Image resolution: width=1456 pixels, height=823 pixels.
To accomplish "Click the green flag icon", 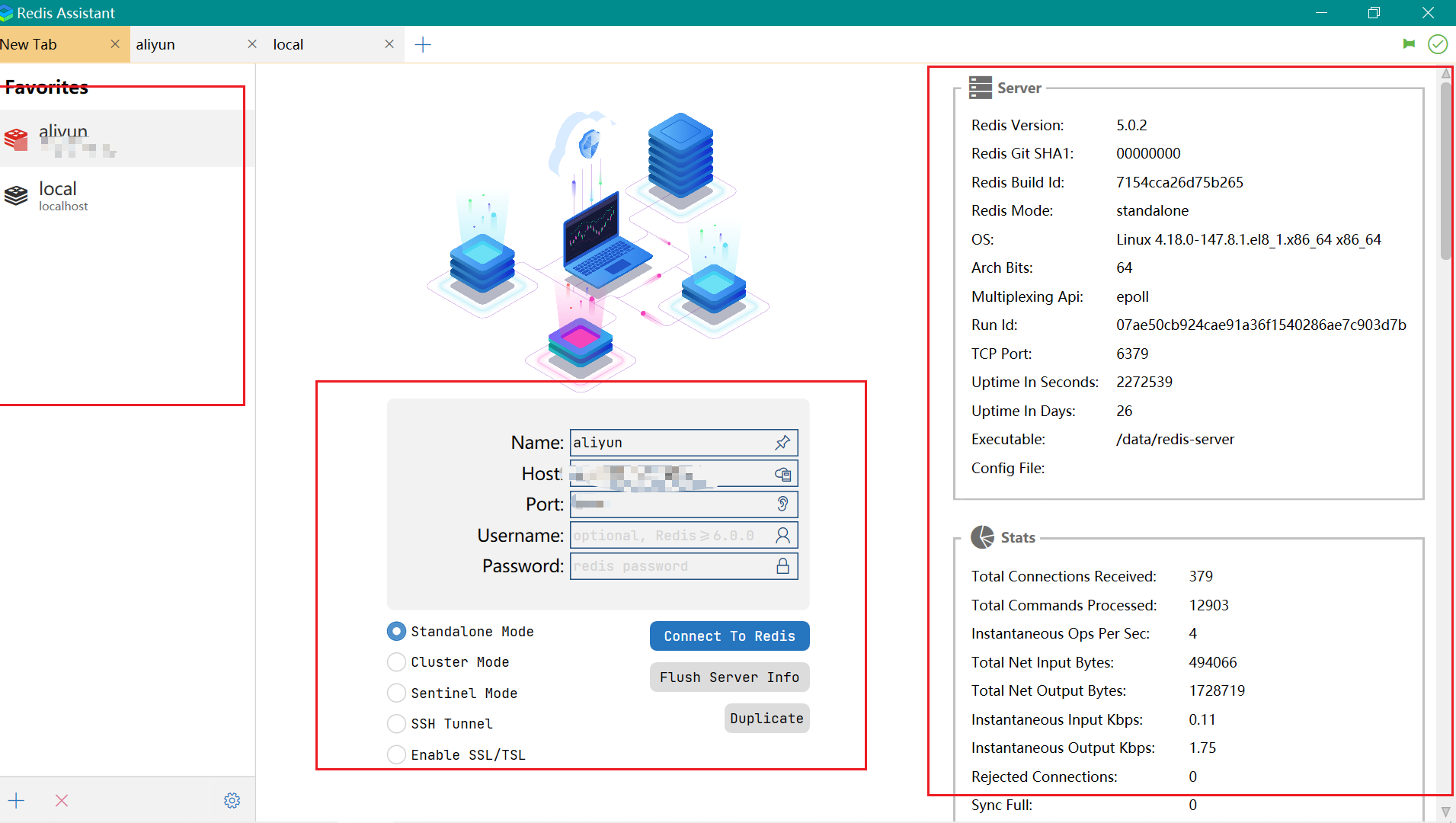I will pyautogui.click(x=1409, y=44).
